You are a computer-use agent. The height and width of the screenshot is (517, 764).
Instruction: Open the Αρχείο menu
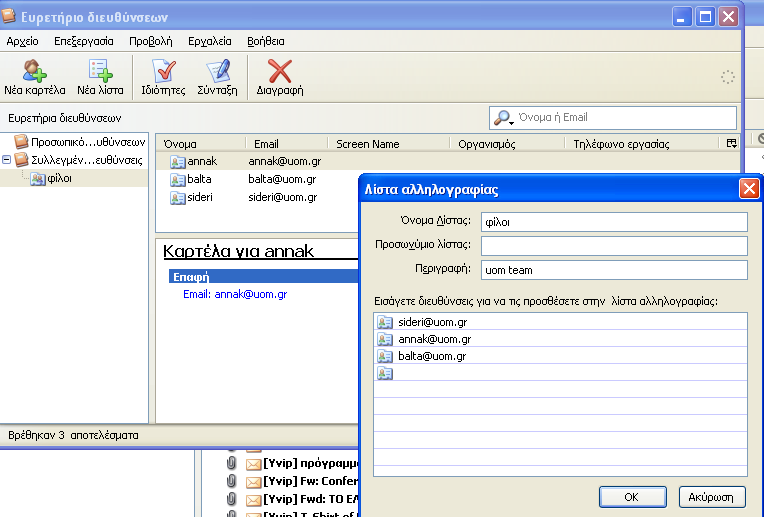click(22, 41)
